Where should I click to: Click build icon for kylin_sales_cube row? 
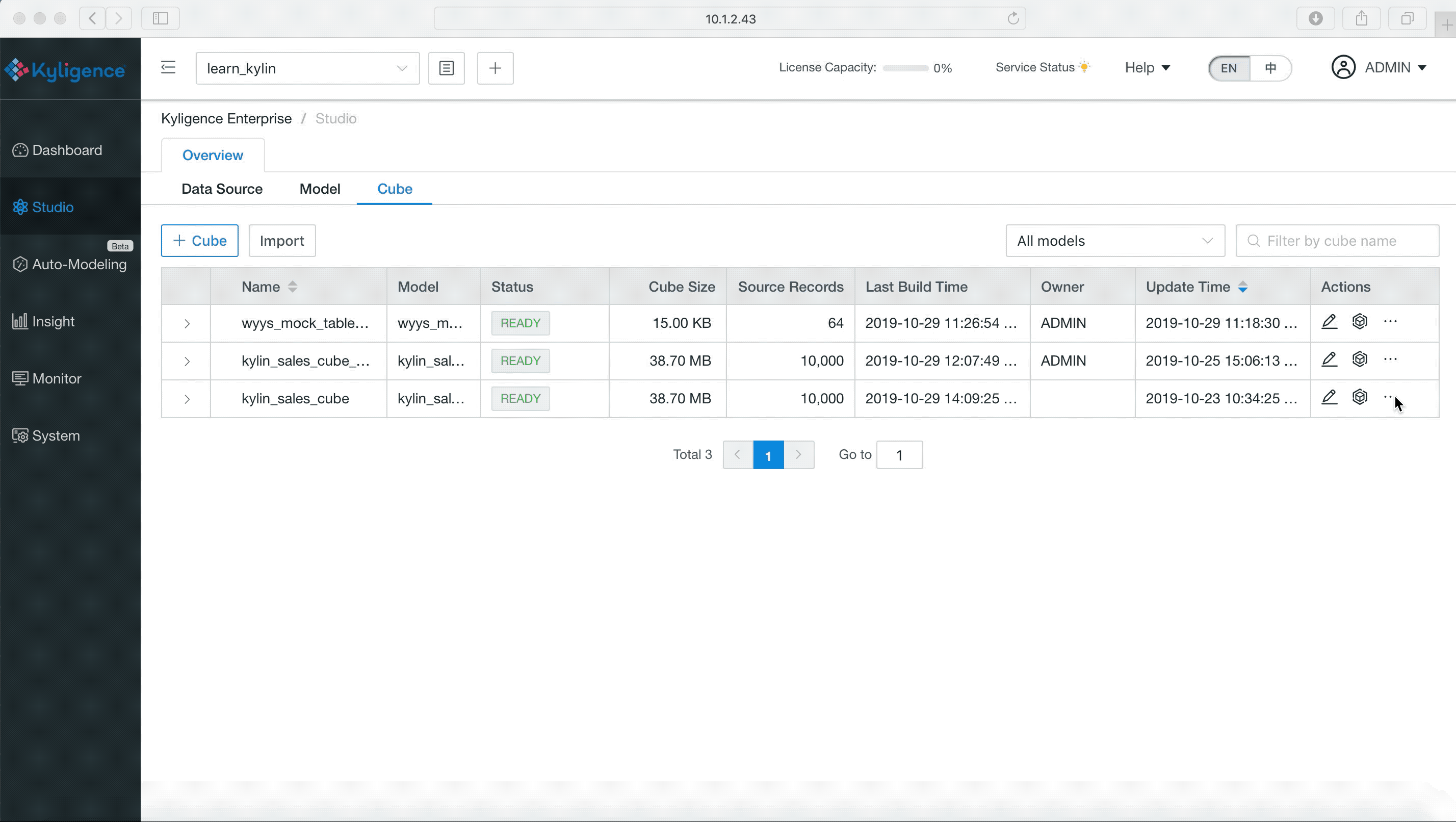pyautogui.click(x=1359, y=397)
